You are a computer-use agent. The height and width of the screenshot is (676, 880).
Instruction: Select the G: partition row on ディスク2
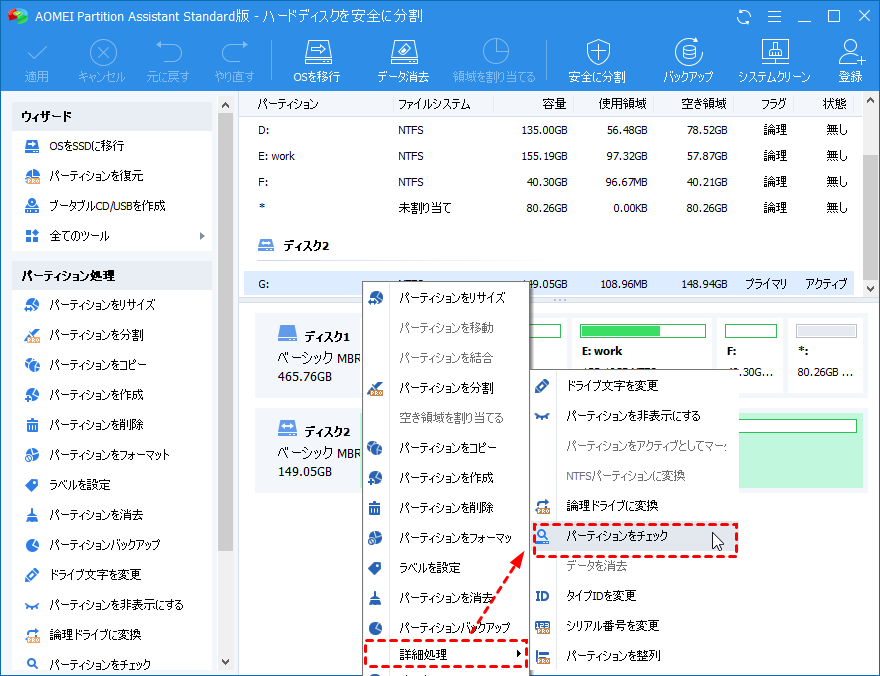(549, 284)
